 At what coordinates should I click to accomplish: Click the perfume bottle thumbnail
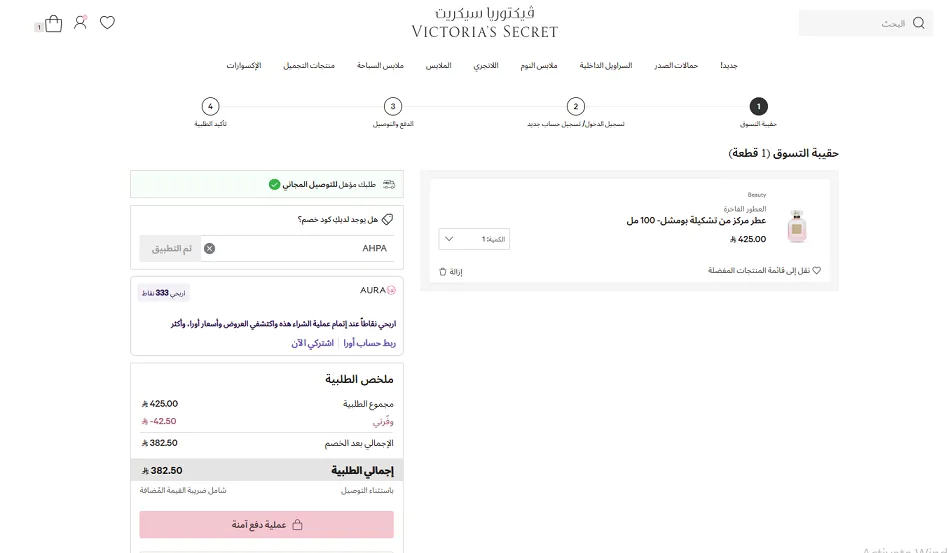point(797,226)
